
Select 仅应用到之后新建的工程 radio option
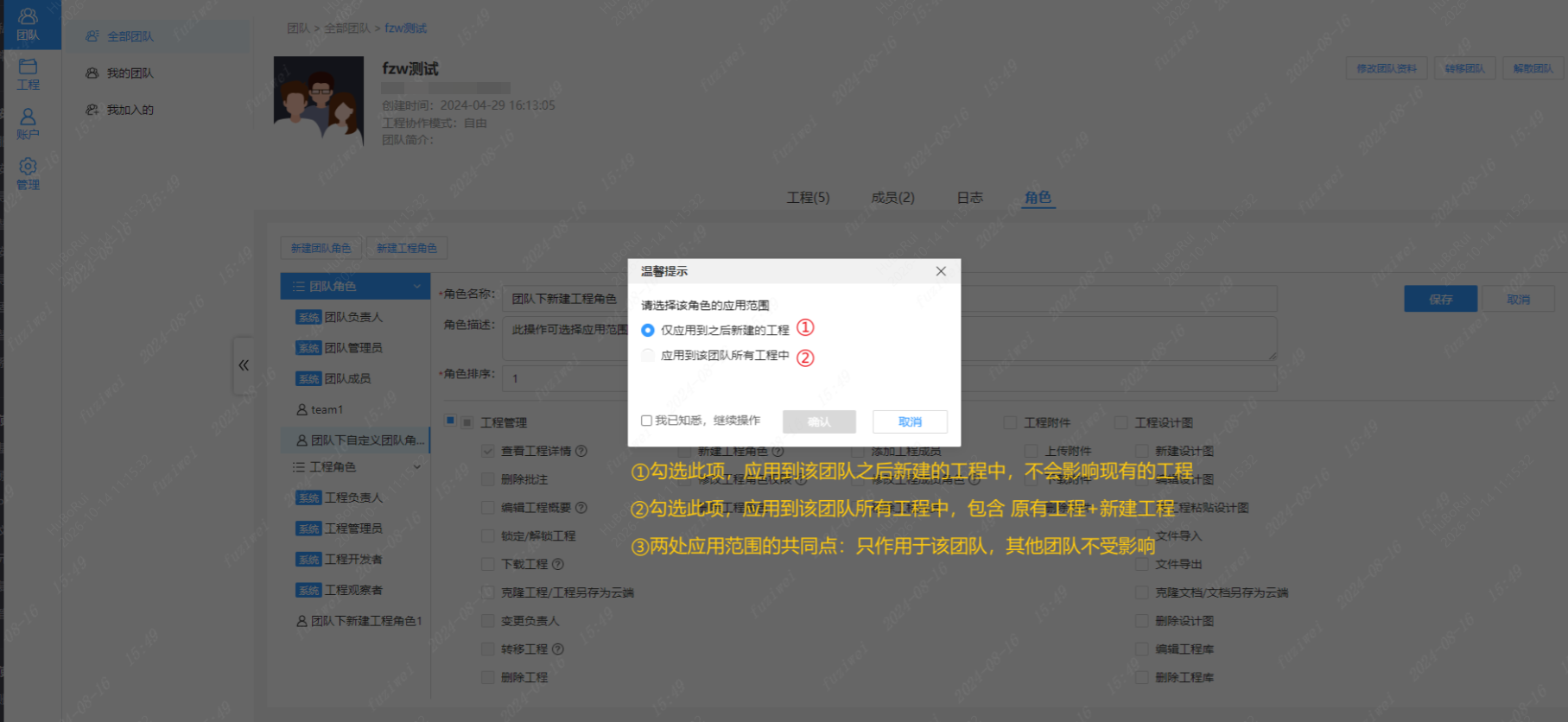[648, 330]
